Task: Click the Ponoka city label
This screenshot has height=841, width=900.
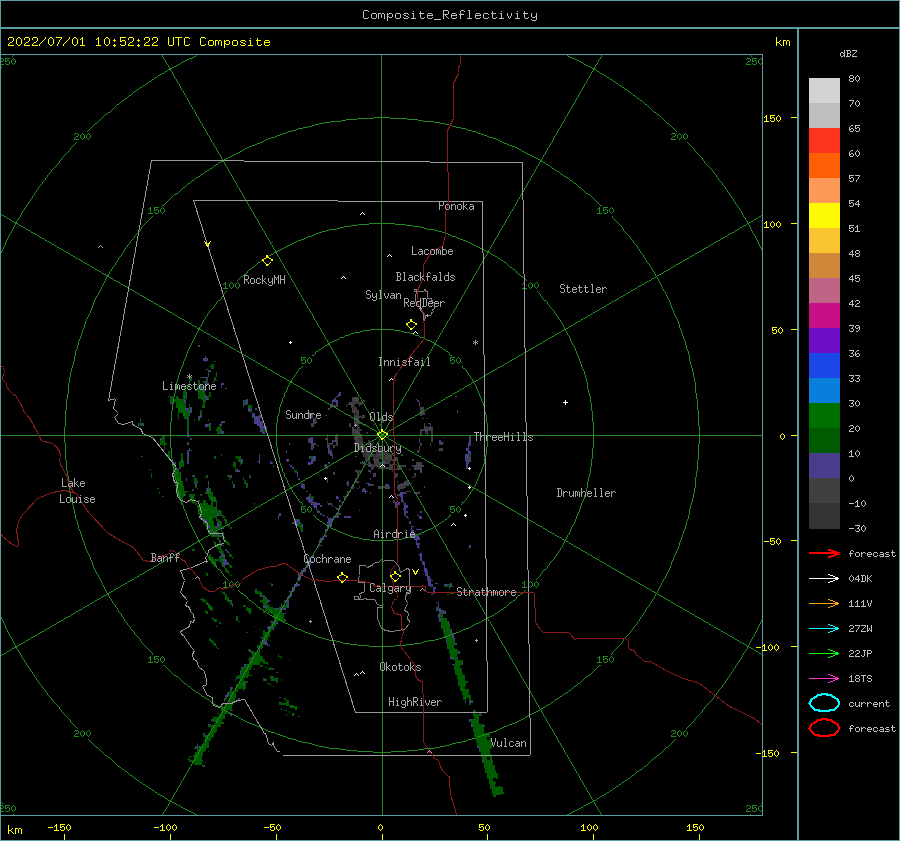Action: [x=456, y=206]
